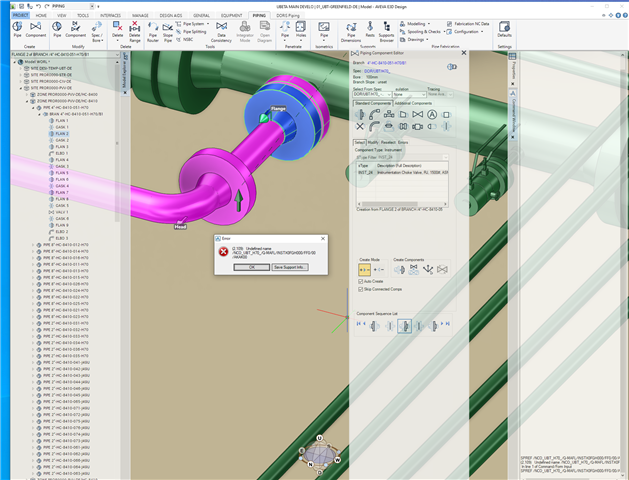Toggle Skip Connected Comps checkbox
The width and height of the screenshot is (629, 480).
361,289
